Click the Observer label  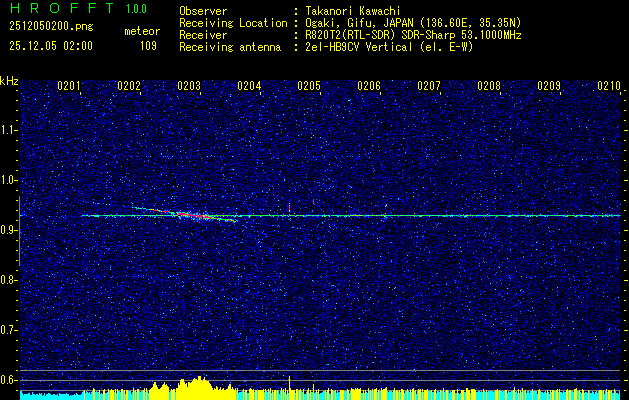203,11
